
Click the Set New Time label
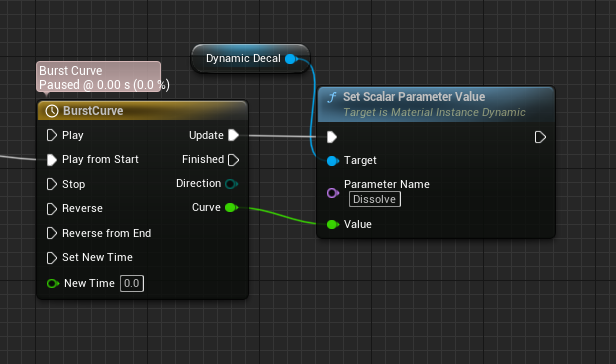point(97,257)
